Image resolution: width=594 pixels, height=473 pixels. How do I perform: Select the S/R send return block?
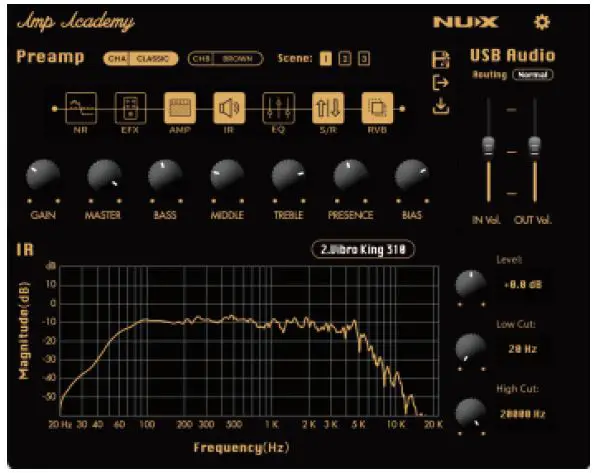(328, 108)
